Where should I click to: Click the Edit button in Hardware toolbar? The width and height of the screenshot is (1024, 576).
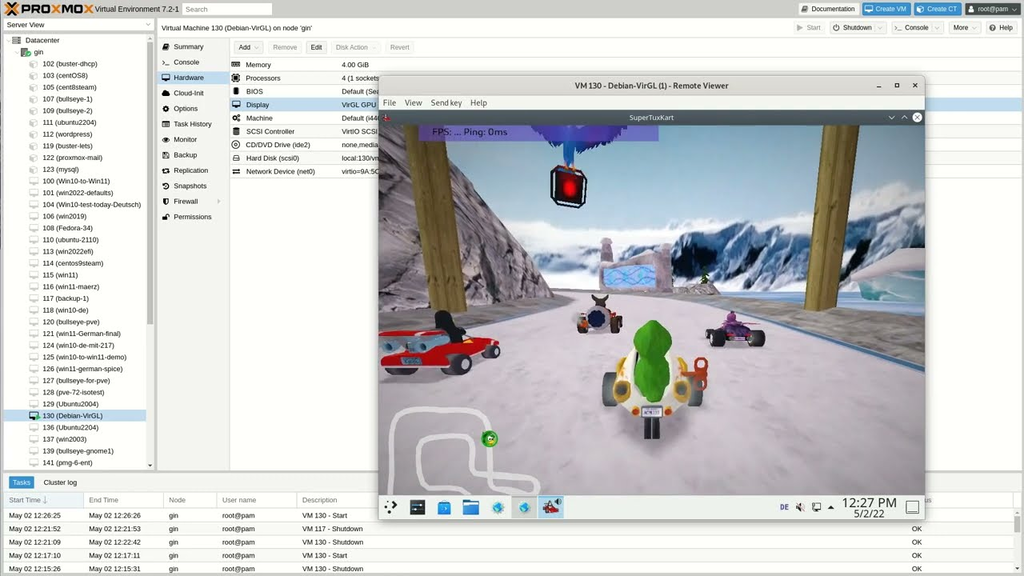[x=316, y=47]
